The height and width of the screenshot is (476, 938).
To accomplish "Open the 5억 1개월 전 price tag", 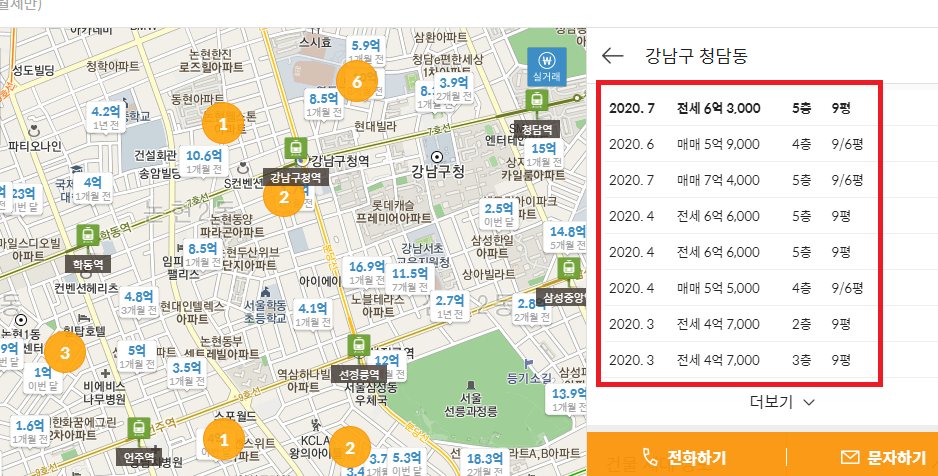I will (x=136, y=356).
